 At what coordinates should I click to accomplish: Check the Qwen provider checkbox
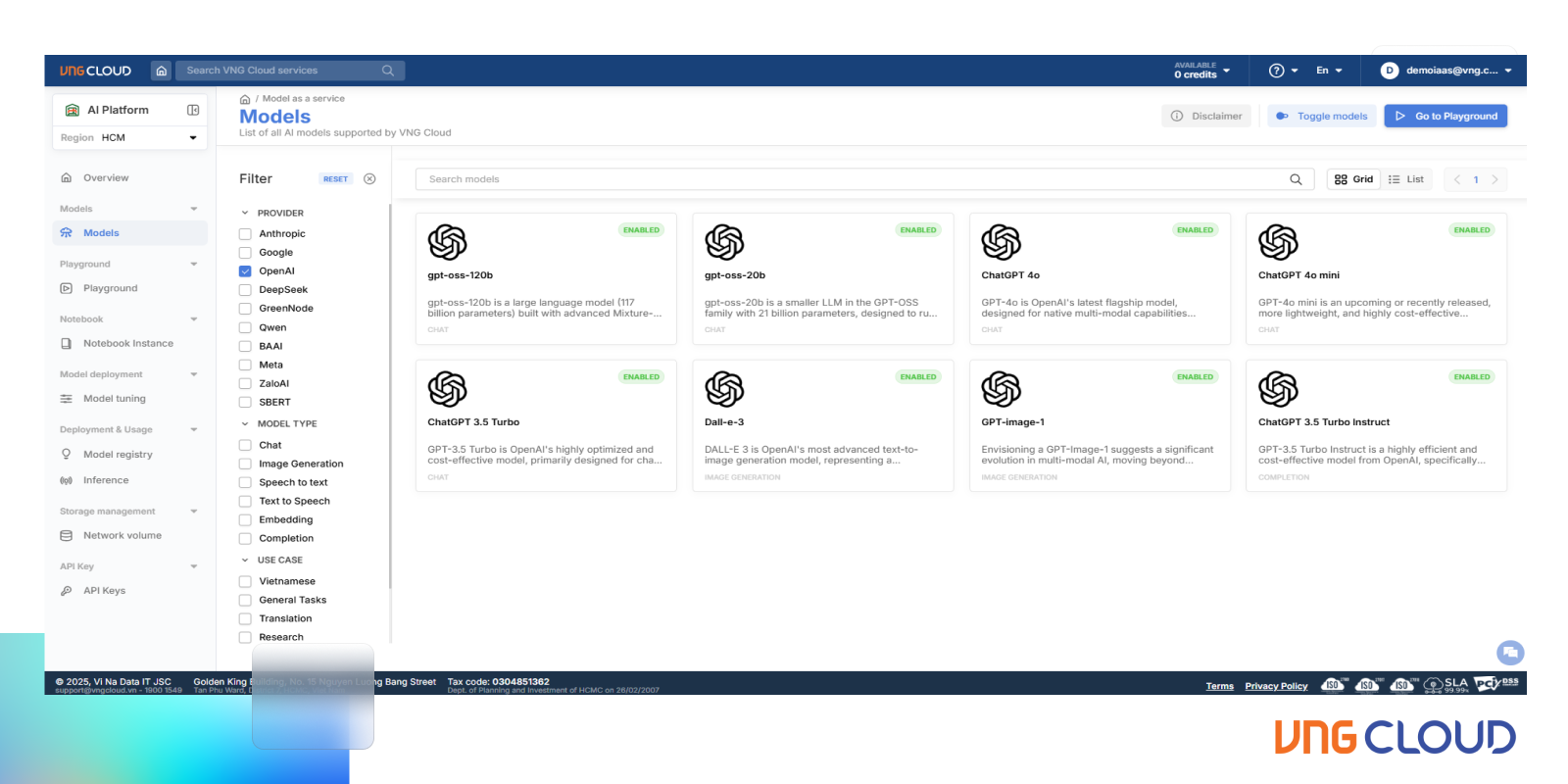(x=245, y=328)
